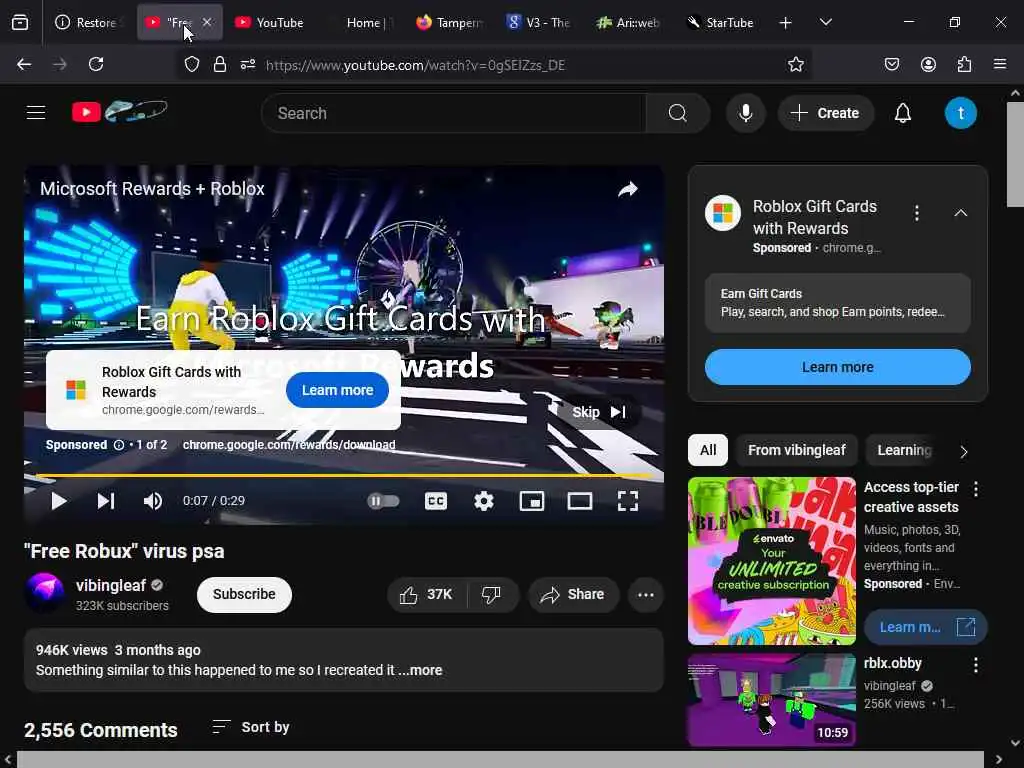
Task: Click the share arrow on video overlay
Action: click(x=628, y=189)
